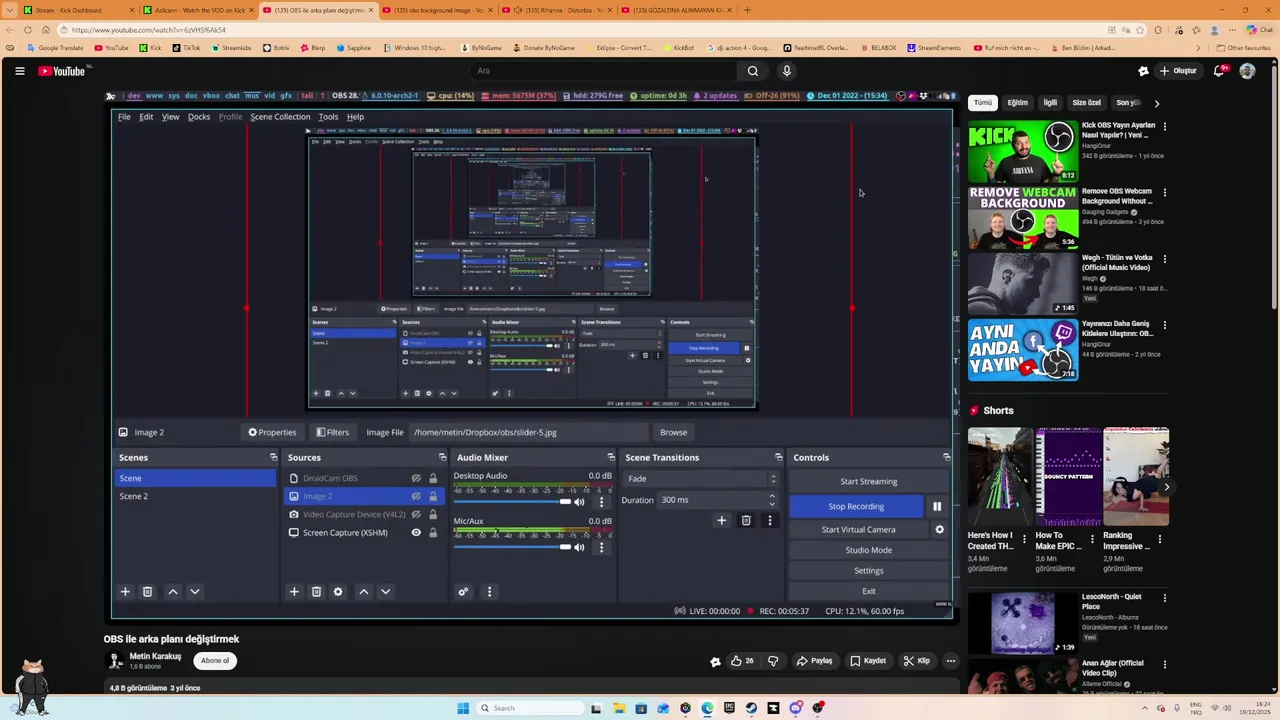Adjust the Duration 300 ms stepper
This screenshot has width=1280, height=720.
(x=771, y=500)
